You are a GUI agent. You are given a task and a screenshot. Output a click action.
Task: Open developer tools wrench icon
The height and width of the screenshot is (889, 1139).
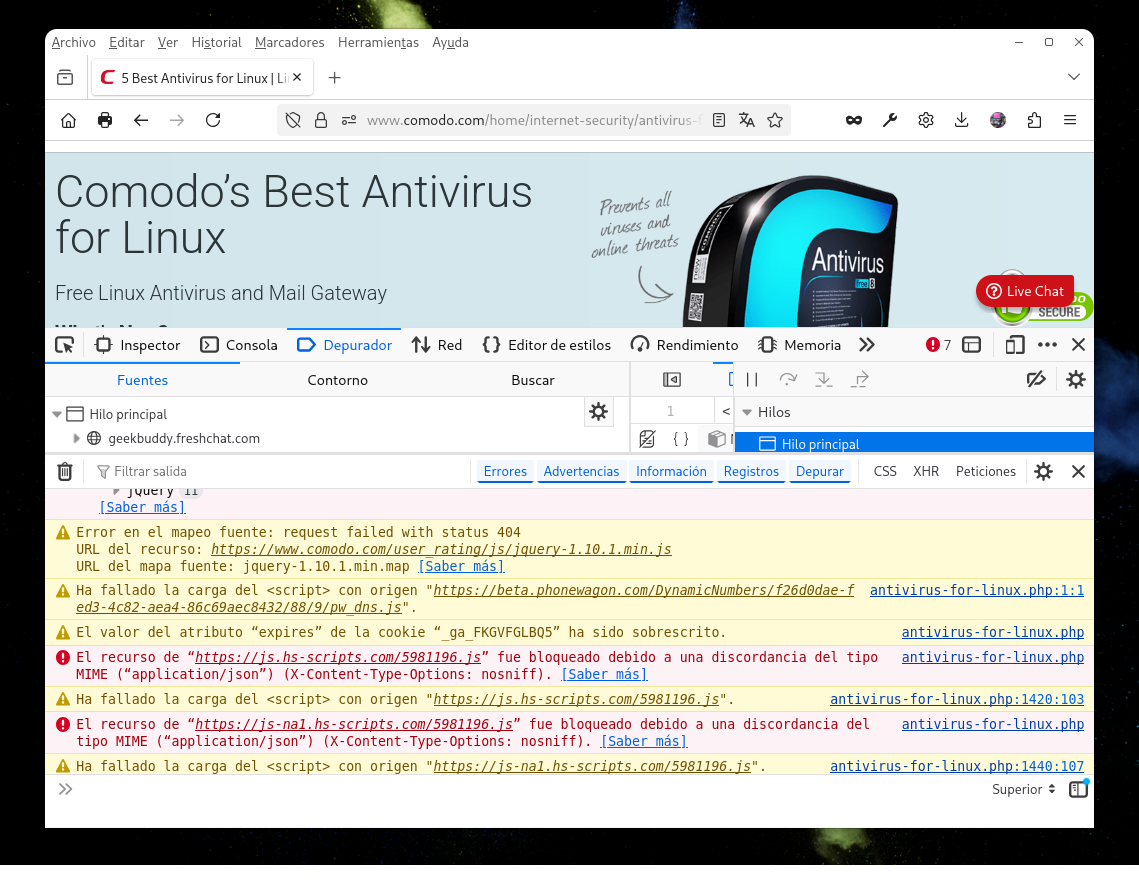890,121
